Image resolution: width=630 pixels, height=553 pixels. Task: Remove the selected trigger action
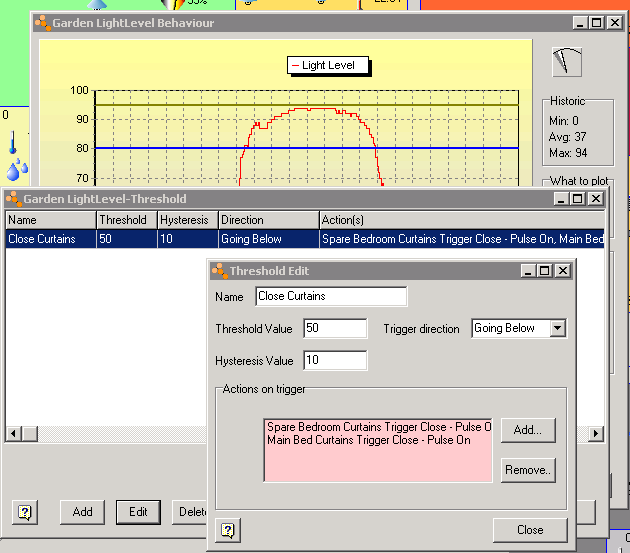tap(527, 469)
